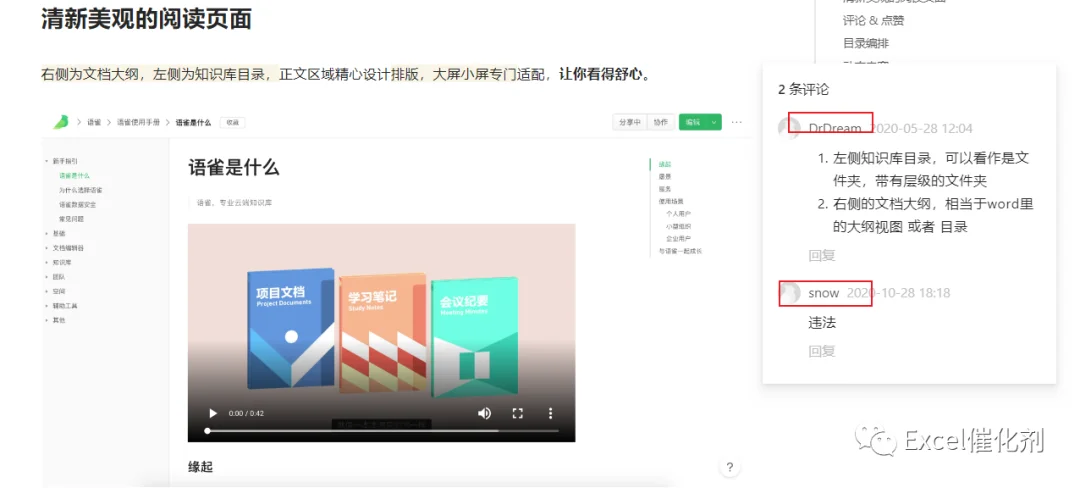Open the 语雀 breadcrumb link

[94, 122]
